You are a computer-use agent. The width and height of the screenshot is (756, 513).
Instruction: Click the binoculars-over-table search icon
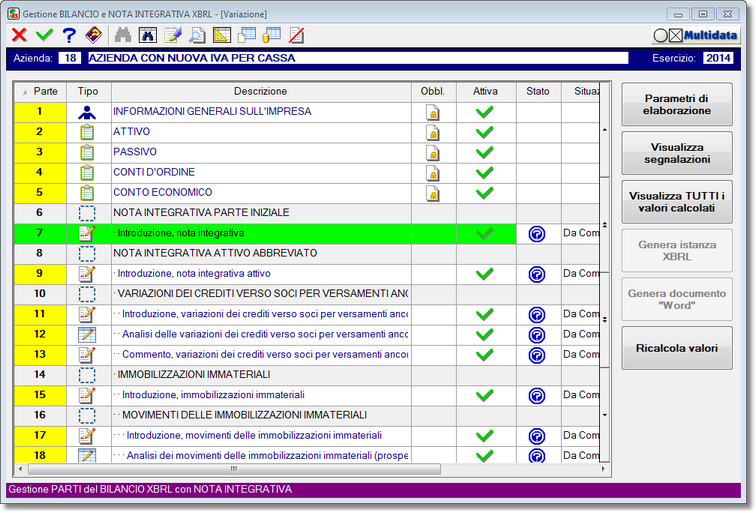pyautogui.click(x=148, y=35)
